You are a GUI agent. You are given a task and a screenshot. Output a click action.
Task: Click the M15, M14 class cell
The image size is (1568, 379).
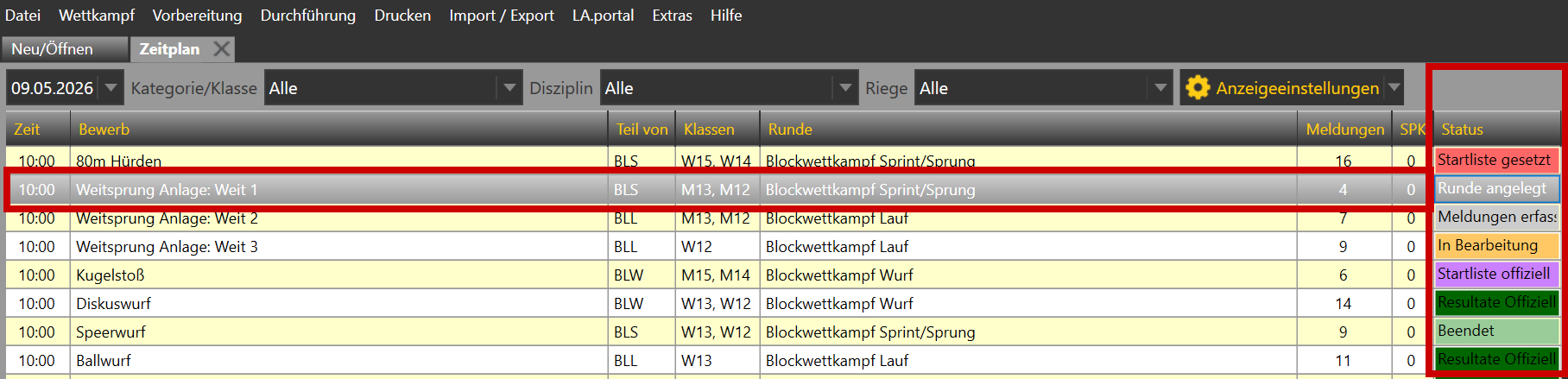[x=716, y=275]
